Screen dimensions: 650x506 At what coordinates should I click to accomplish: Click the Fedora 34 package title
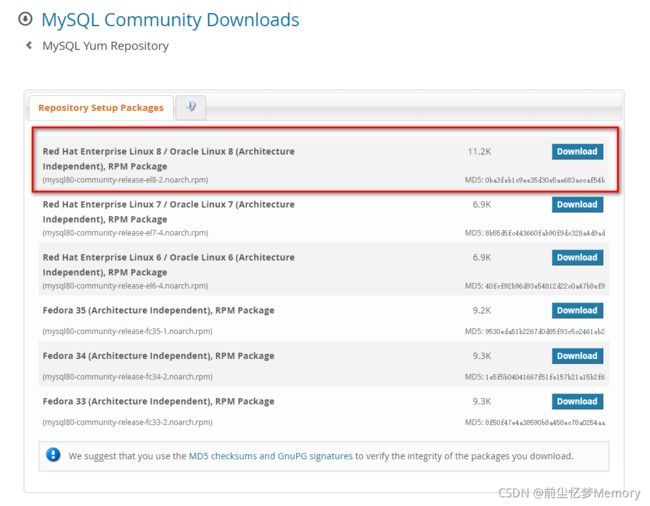(x=158, y=356)
